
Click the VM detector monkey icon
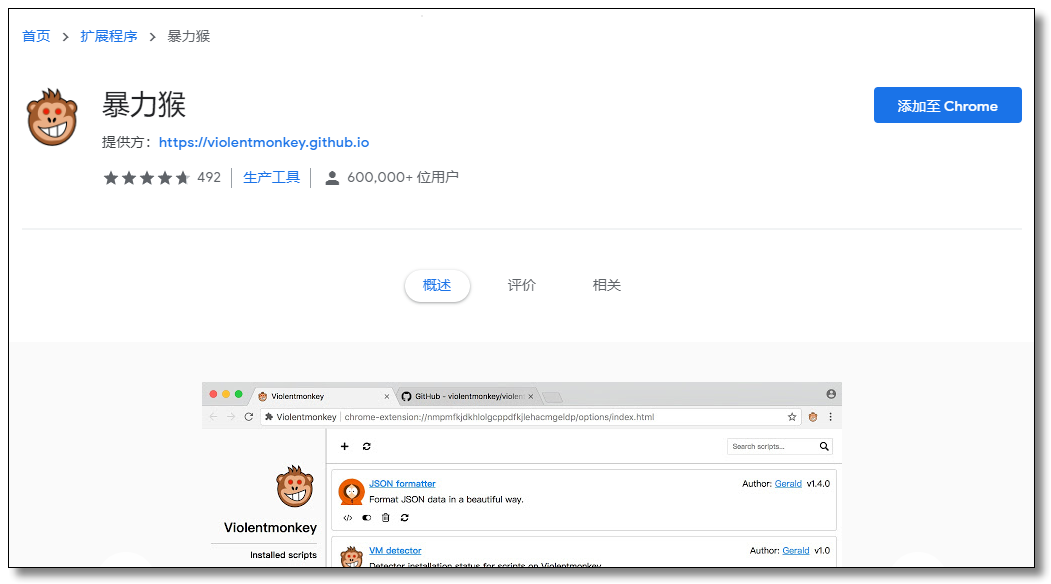coord(351,557)
